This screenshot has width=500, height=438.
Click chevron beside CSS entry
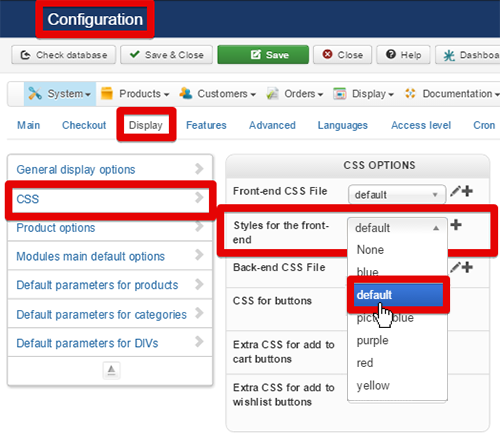point(199,198)
